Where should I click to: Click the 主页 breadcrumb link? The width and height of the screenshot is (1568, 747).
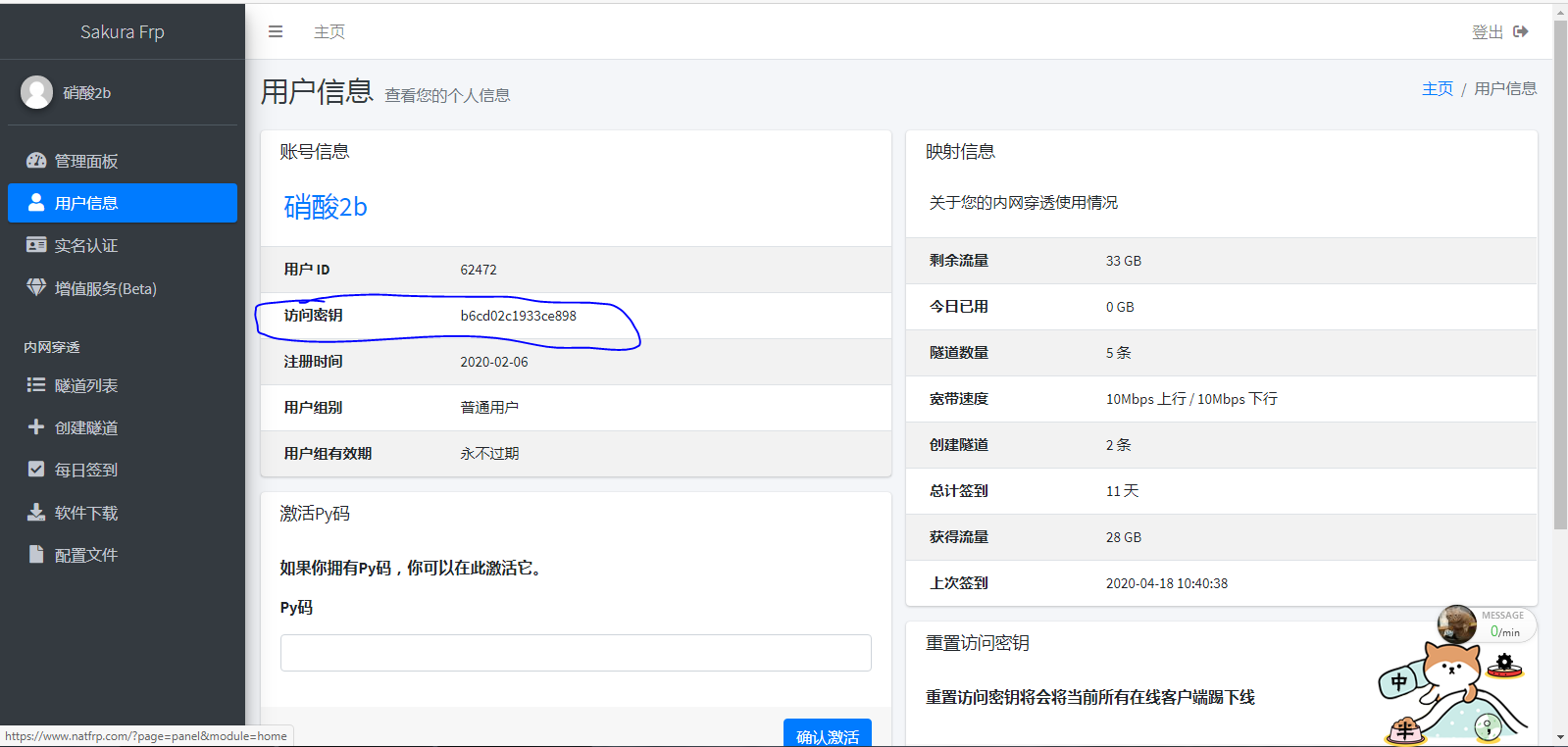point(1438,88)
